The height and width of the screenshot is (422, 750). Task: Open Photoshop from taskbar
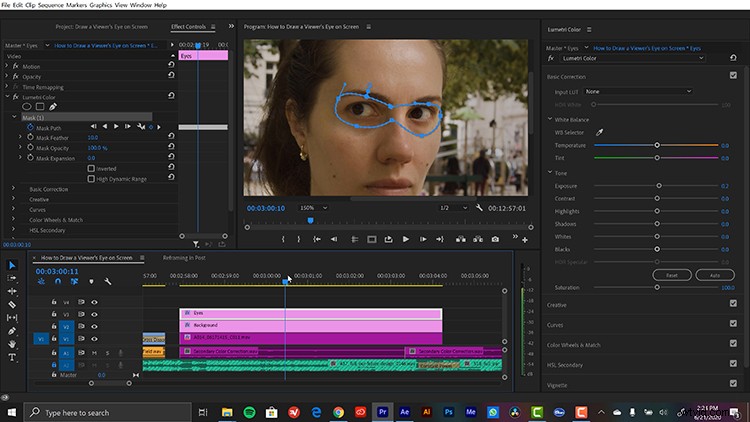(449, 412)
